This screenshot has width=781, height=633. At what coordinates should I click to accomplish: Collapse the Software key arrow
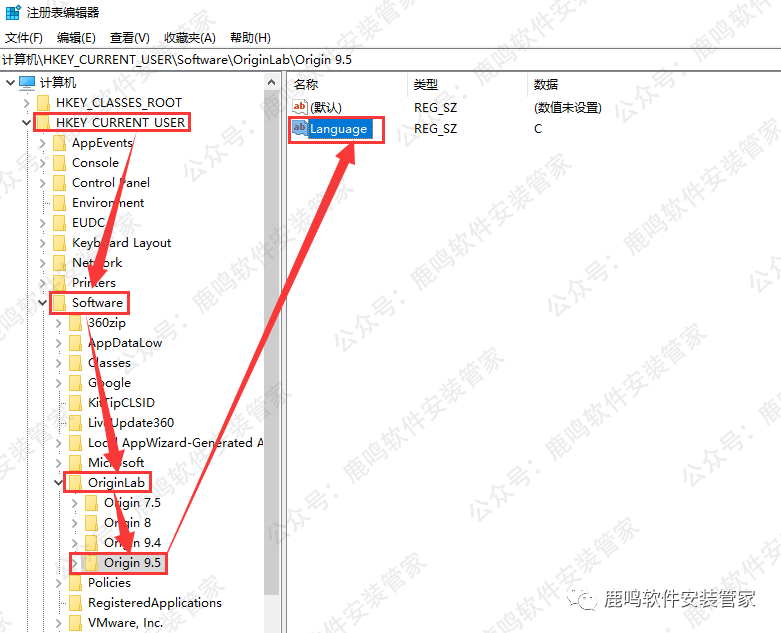coord(42,303)
